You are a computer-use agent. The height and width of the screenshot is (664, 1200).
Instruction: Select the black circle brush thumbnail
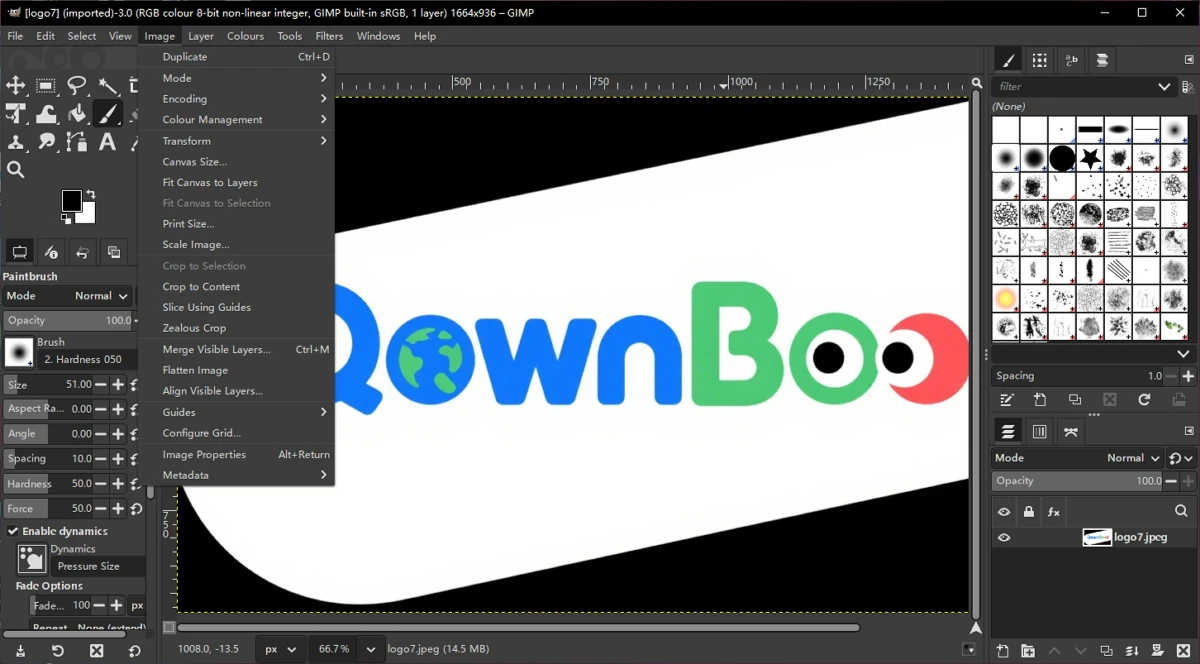coord(1062,158)
